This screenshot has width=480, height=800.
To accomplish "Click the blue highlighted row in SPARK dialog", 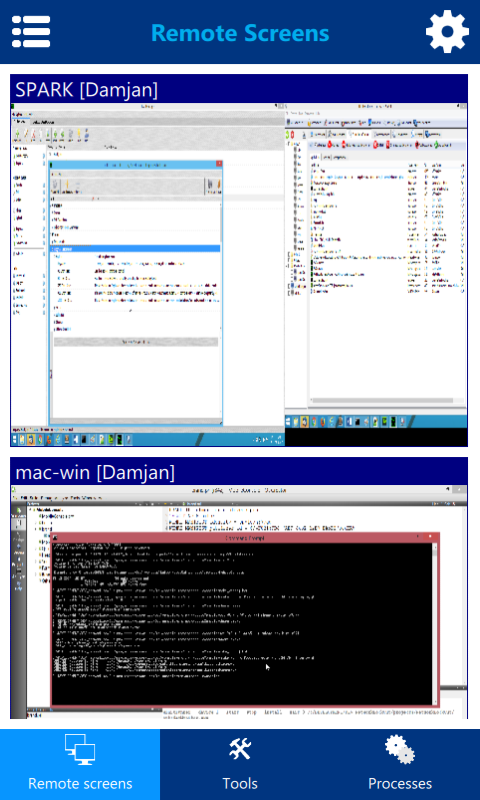I will (136, 248).
